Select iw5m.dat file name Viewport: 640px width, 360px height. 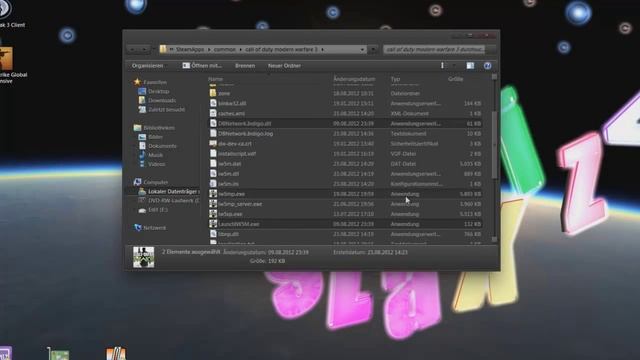click(x=229, y=164)
